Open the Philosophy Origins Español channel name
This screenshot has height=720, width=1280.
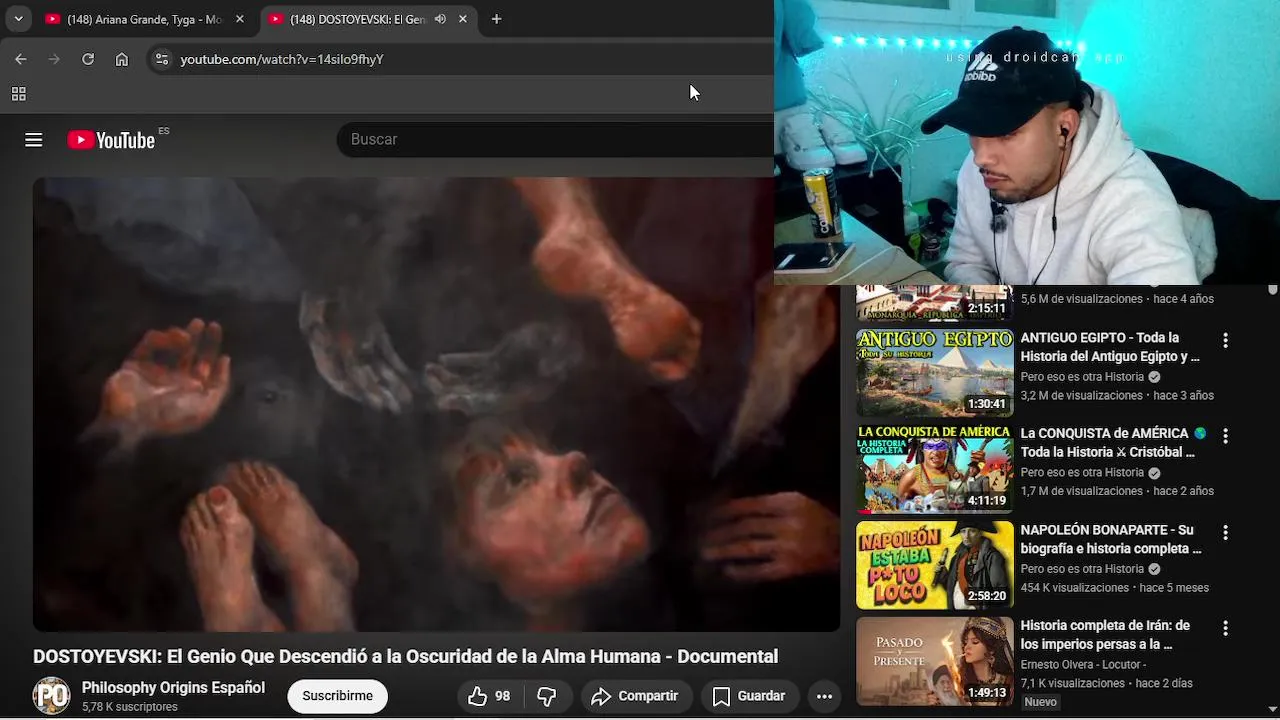[x=173, y=688]
